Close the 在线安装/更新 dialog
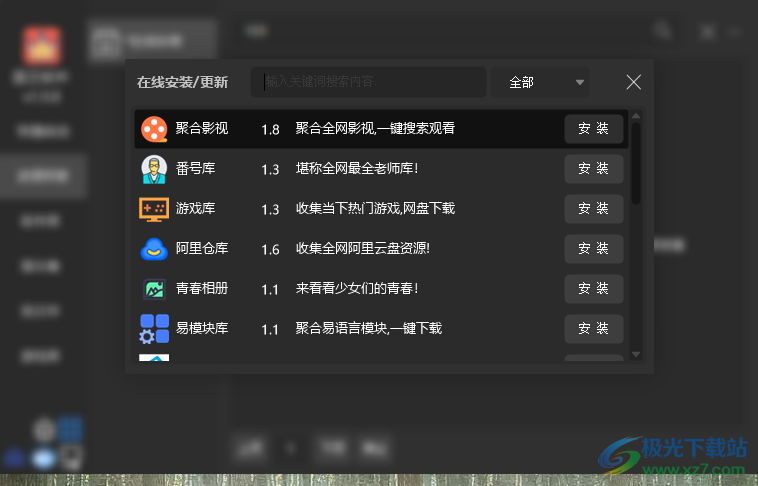 pyautogui.click(x=633, y=82)
